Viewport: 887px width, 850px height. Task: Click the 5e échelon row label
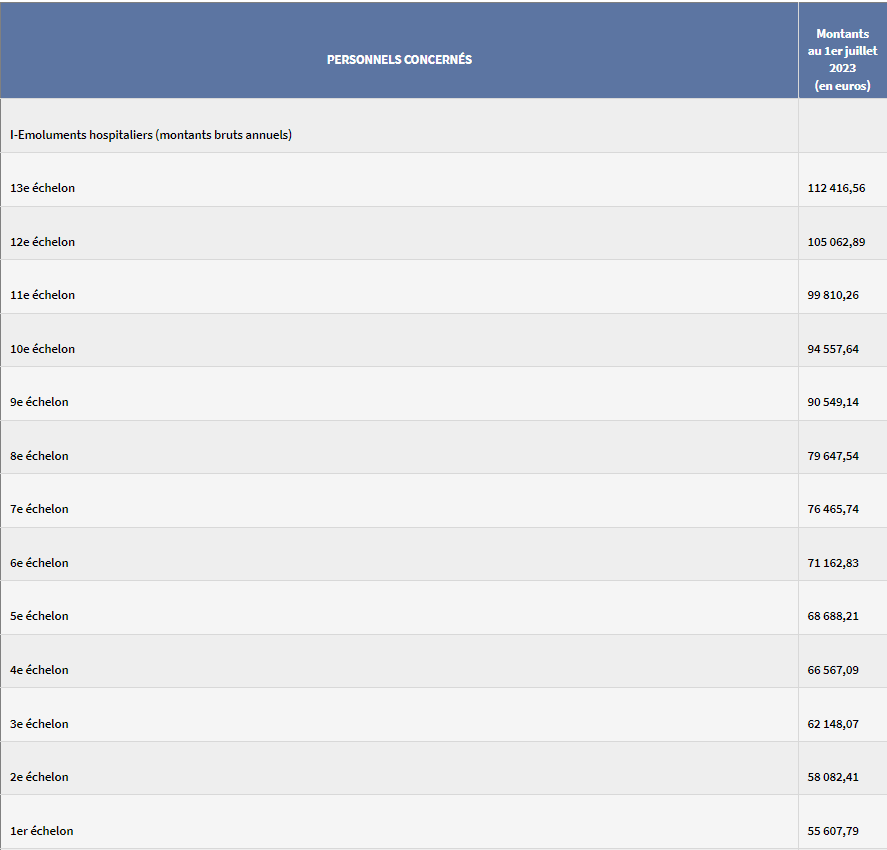pos(39,616)
